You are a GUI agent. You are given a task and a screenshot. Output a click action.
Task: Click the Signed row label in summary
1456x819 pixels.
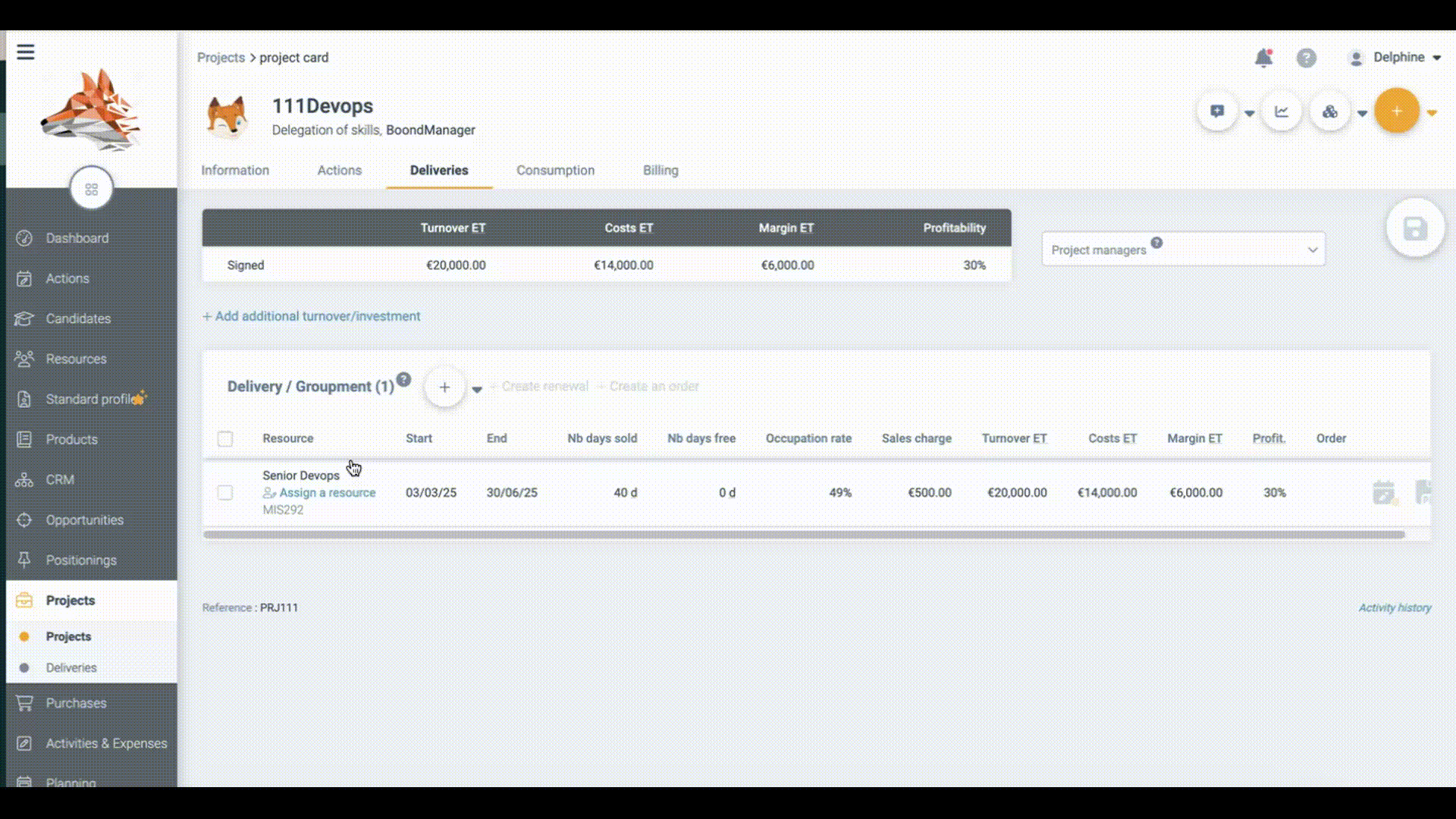(x=246, y=265)
